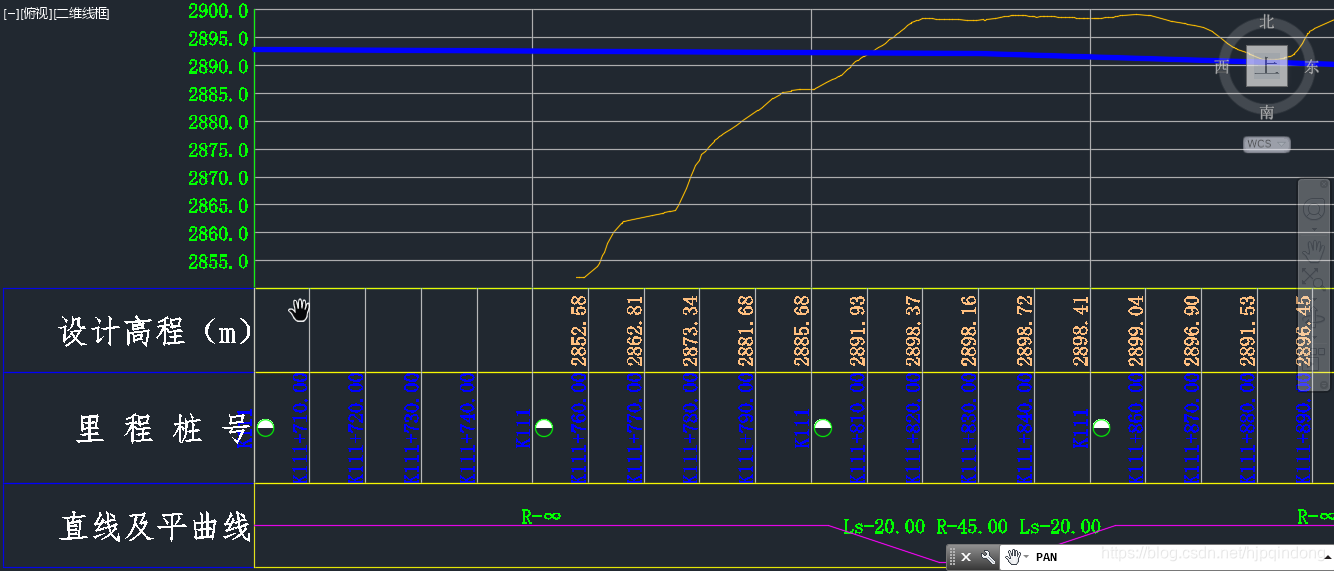Open command line customize wrench
Image resolution: width=1334 pixels, height=571 pixels.
pos(988,557)
